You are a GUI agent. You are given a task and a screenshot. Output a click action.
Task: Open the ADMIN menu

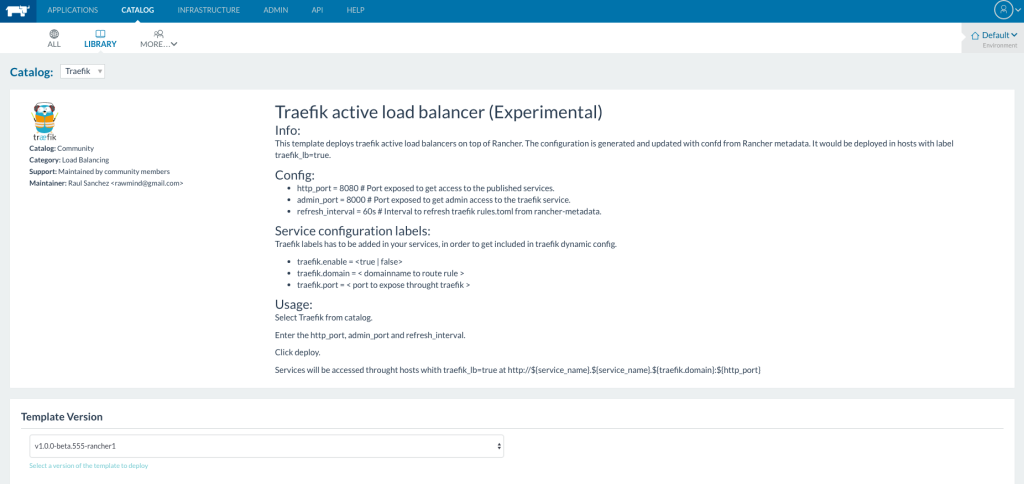pos(275,10)
